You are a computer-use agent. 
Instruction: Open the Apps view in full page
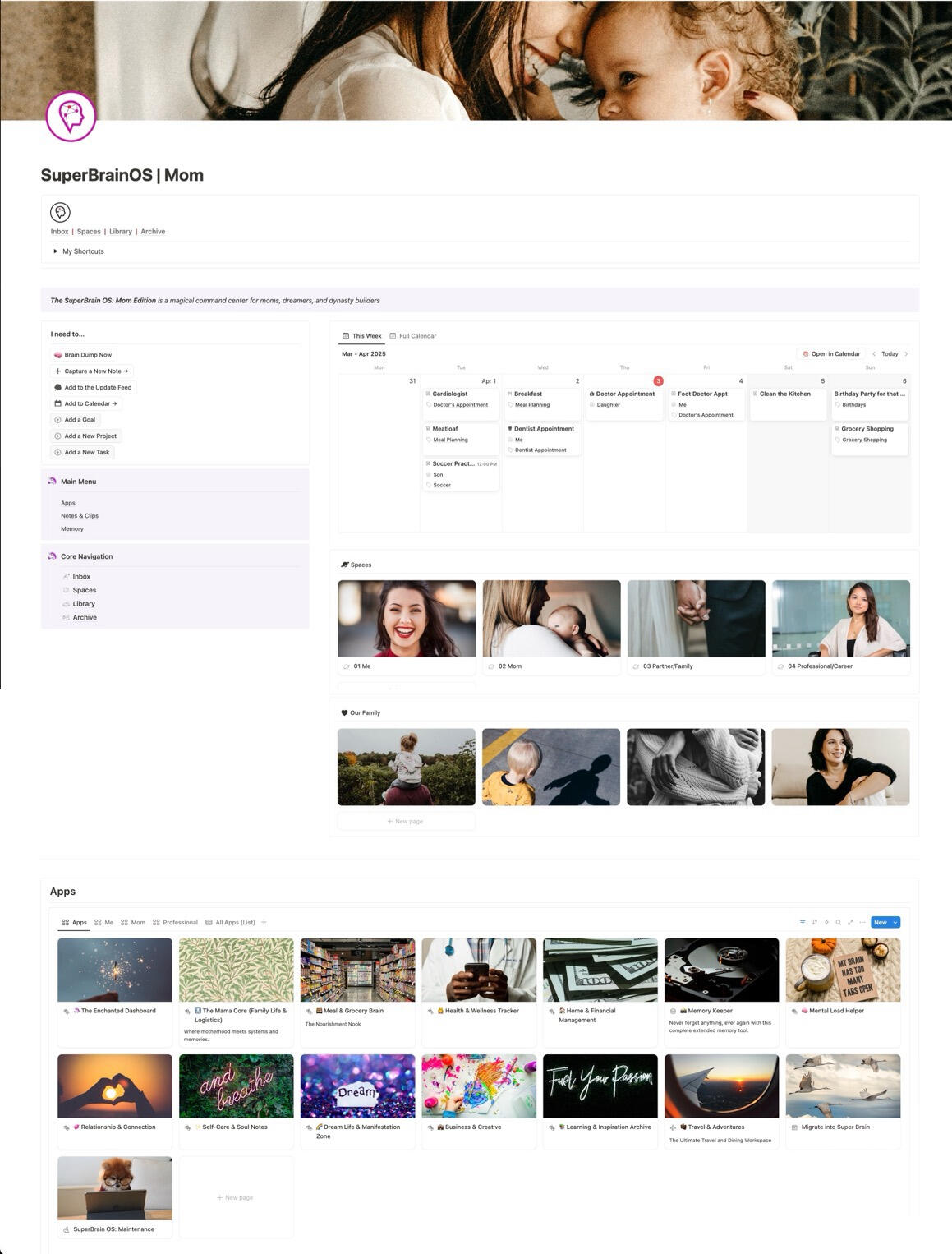[850, 922]
